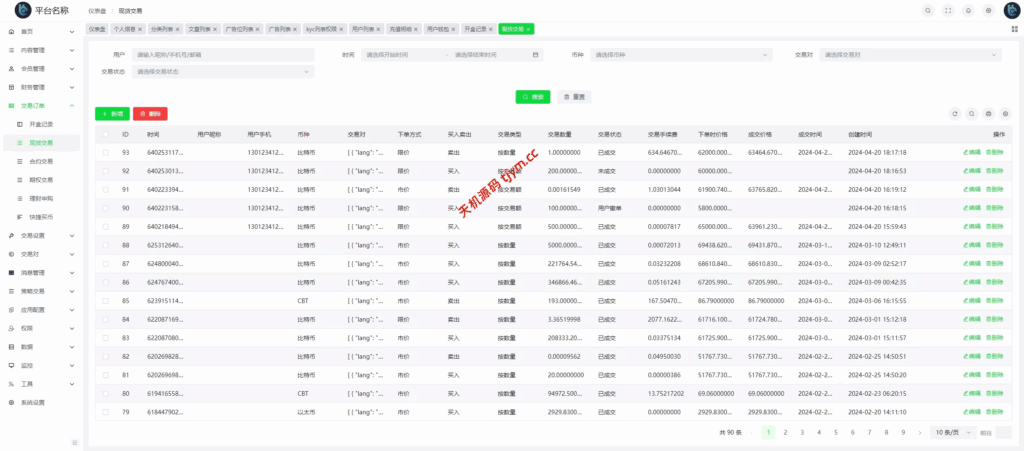Click the search icon in top header
1024x451 pixels.
(x=928, y=10)
